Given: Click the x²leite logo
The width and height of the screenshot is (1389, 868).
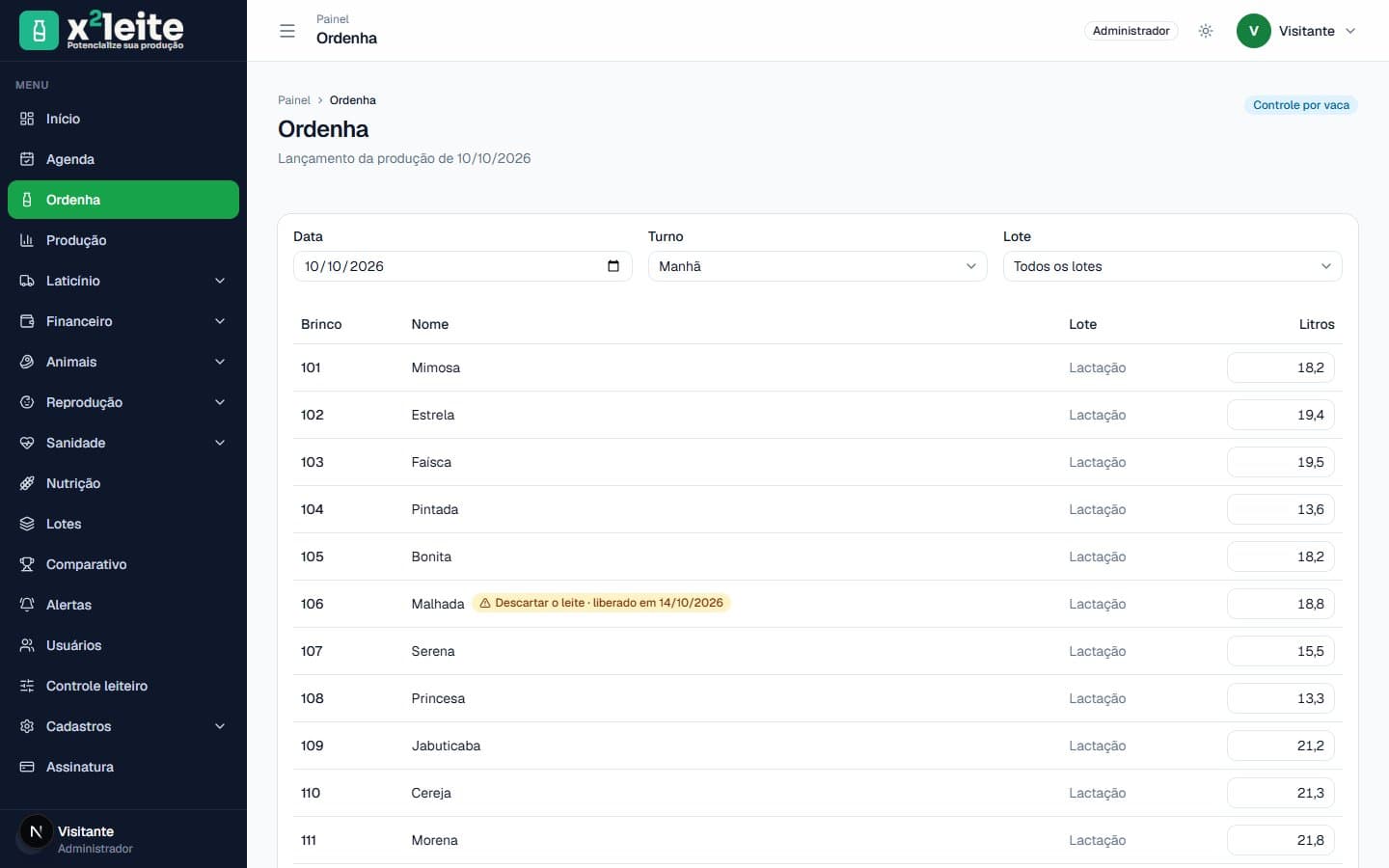Looking at the screenshot, I should coord(102,30).
